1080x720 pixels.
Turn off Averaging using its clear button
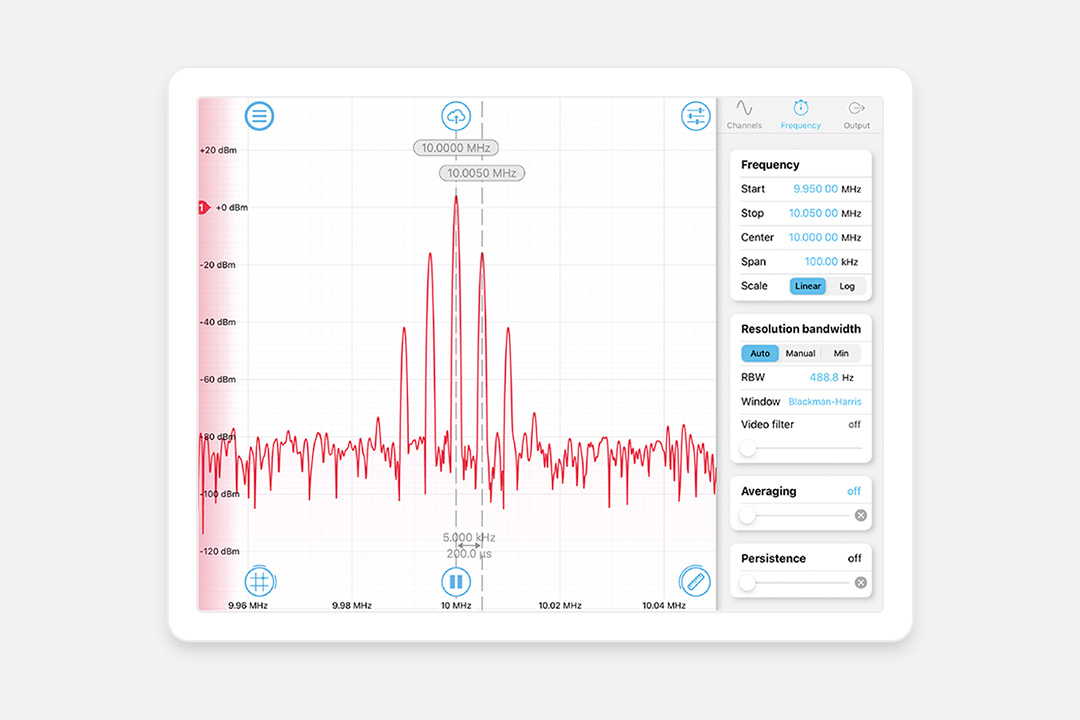click(860, 515)
